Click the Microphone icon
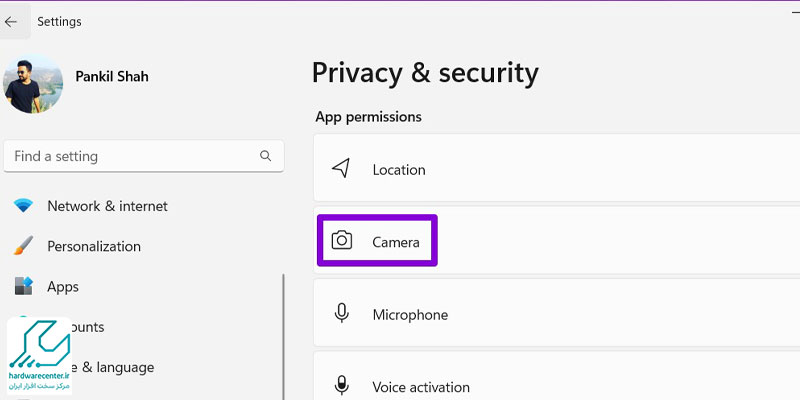Viewport: 800px width, 400px height. pyautogui.click(x=341, y=313)
